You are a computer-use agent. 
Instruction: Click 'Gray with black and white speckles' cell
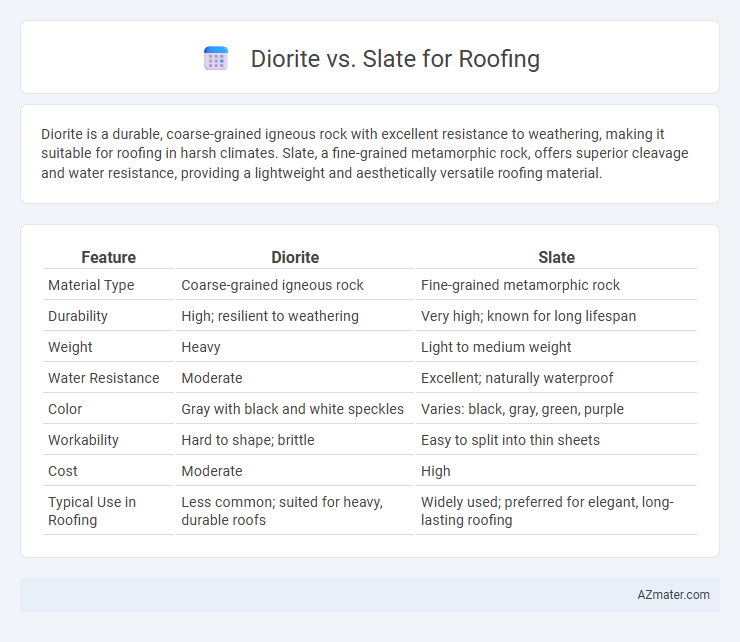295,409
